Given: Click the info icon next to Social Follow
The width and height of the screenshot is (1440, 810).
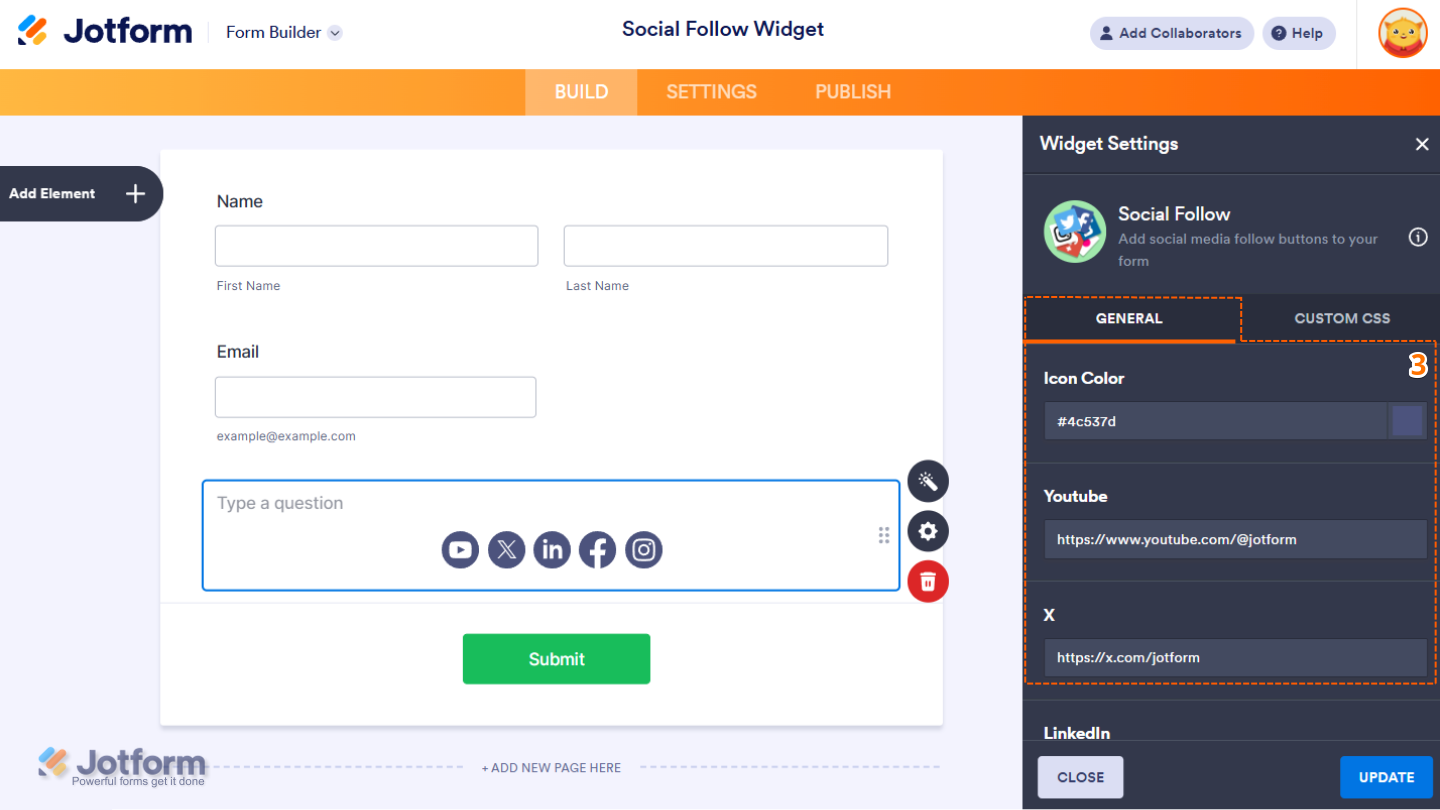Looking at the screenshot, I should (1417, 237).
